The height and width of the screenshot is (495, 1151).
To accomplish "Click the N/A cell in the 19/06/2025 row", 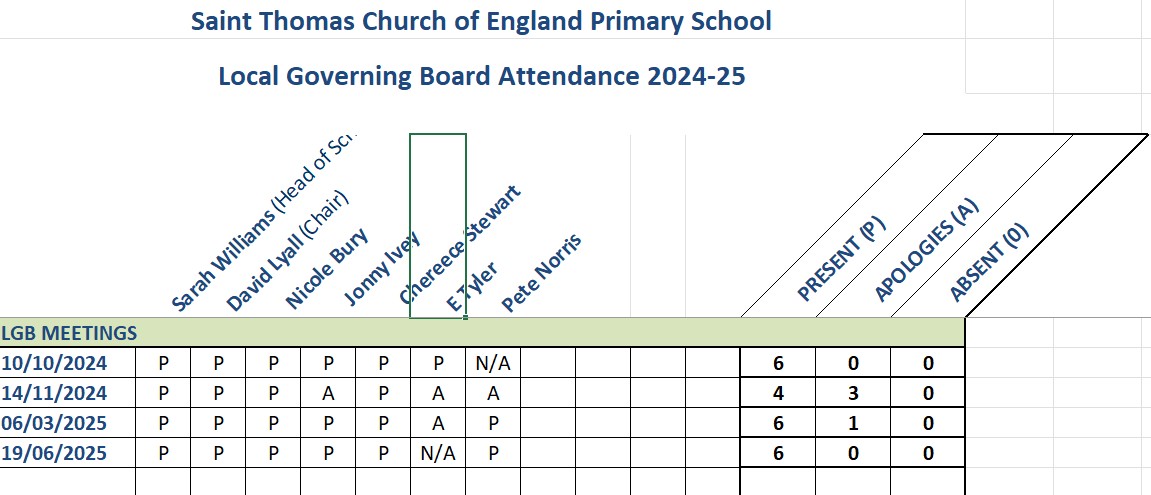I will tap(438, 453).
